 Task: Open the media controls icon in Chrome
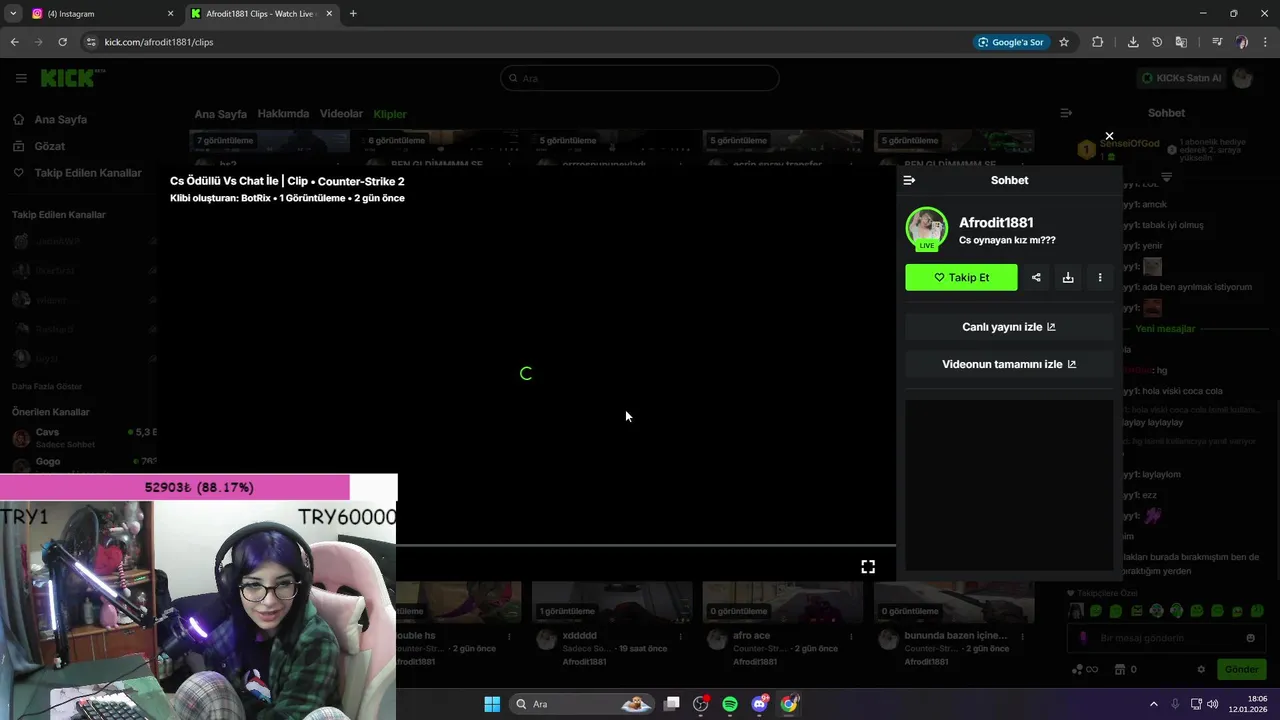pos(1217,42)
